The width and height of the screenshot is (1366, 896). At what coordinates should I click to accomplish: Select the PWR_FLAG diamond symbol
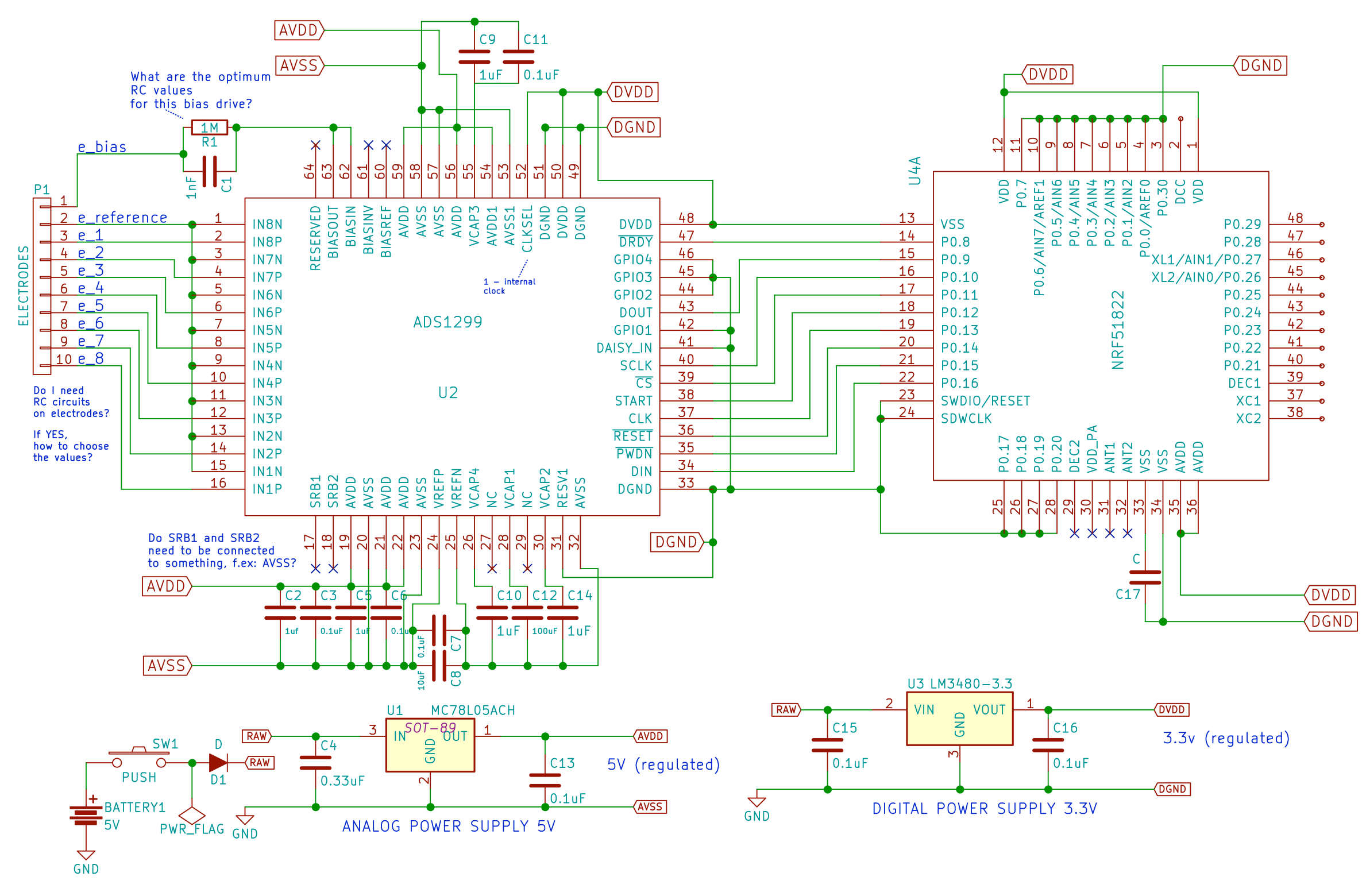click(192, 815)
